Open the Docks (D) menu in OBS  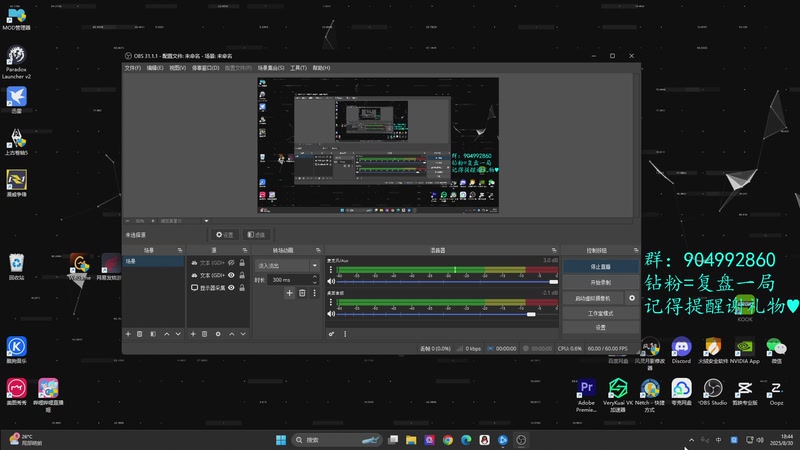[x=206, y=68]
